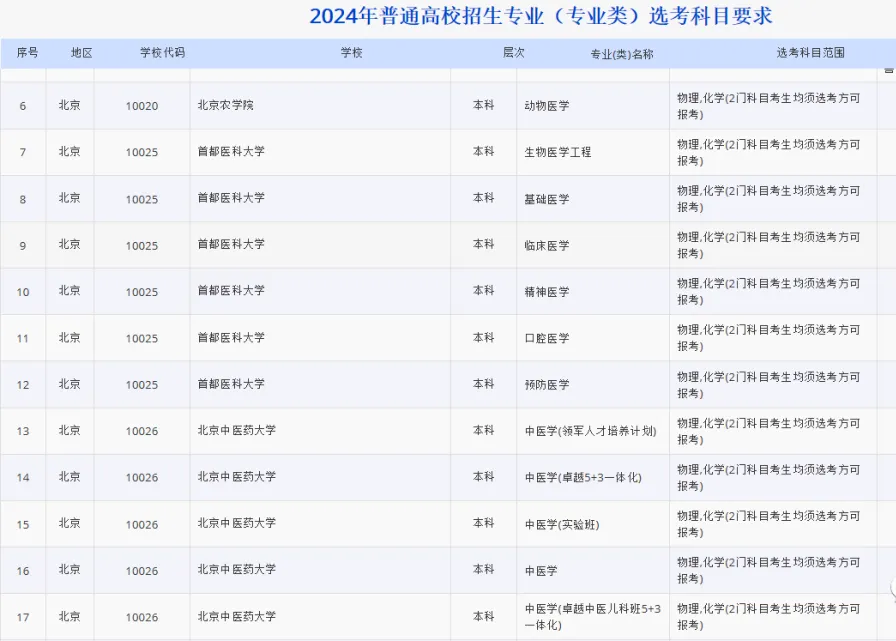
Task: Select the school code 10020 cell
Action: [x=142, y=106]
